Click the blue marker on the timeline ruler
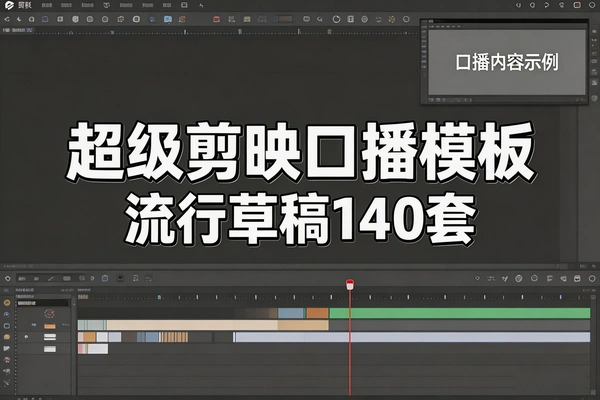Viewport: 600px width, 400px height. pyautogui.click(x=158, y=297)
